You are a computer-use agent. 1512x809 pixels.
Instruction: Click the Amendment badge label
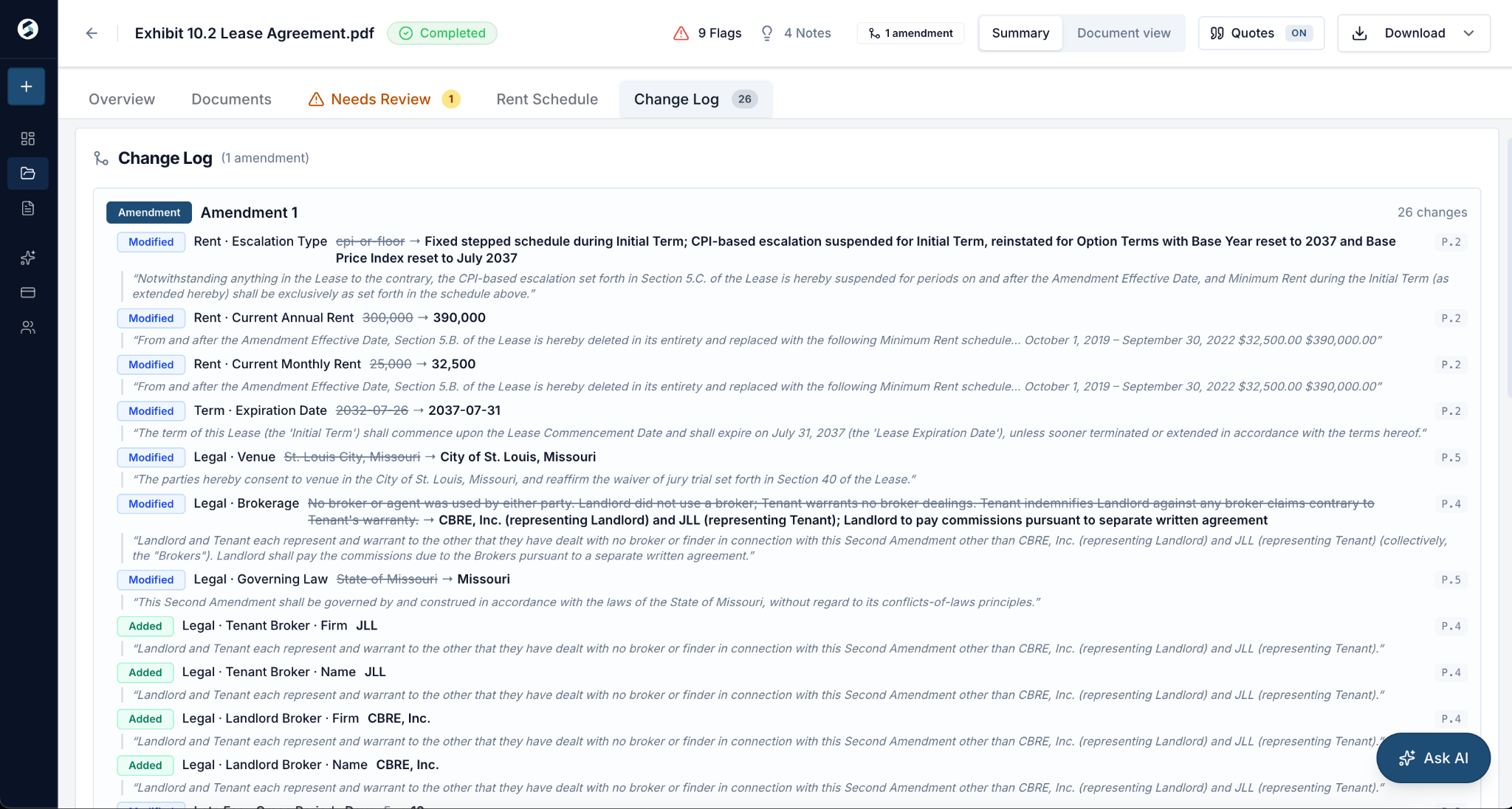pyautogui.click(x=149, y=213)
